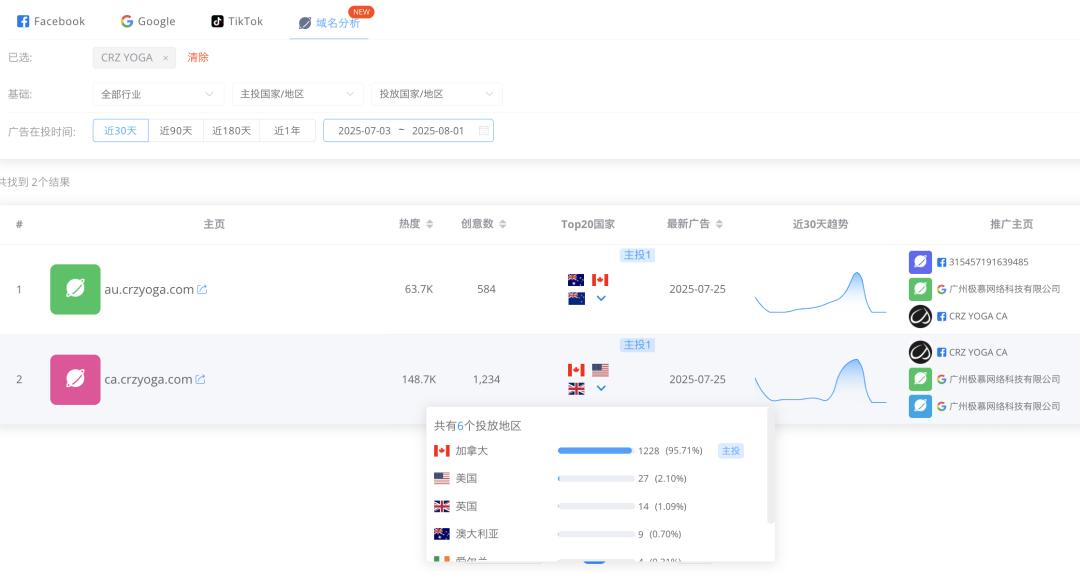Click 澳大利亚 row in region popup
Screen dimensions: 1080x575
coord(596,534)
